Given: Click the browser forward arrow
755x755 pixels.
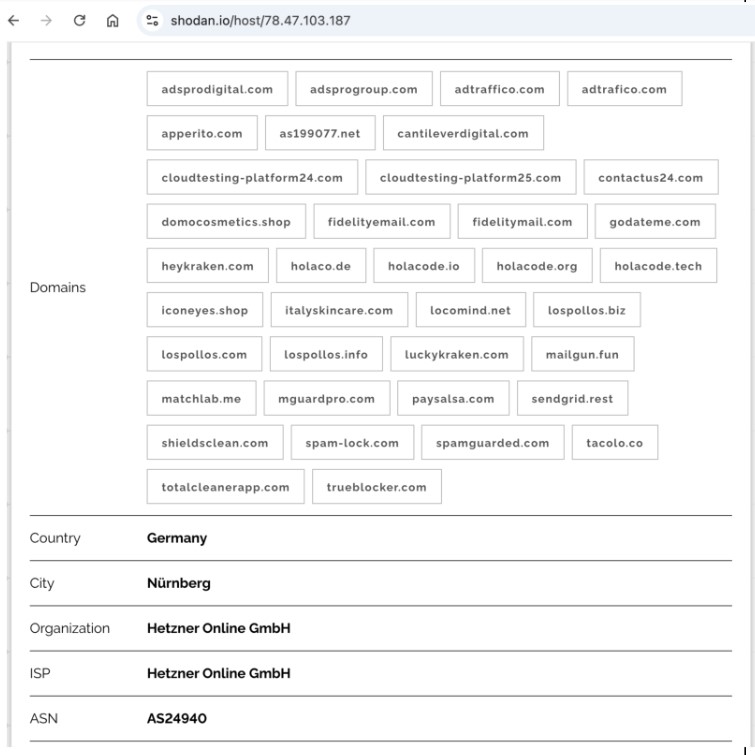Looking at the screenshot, I should (x=46, y=20).
